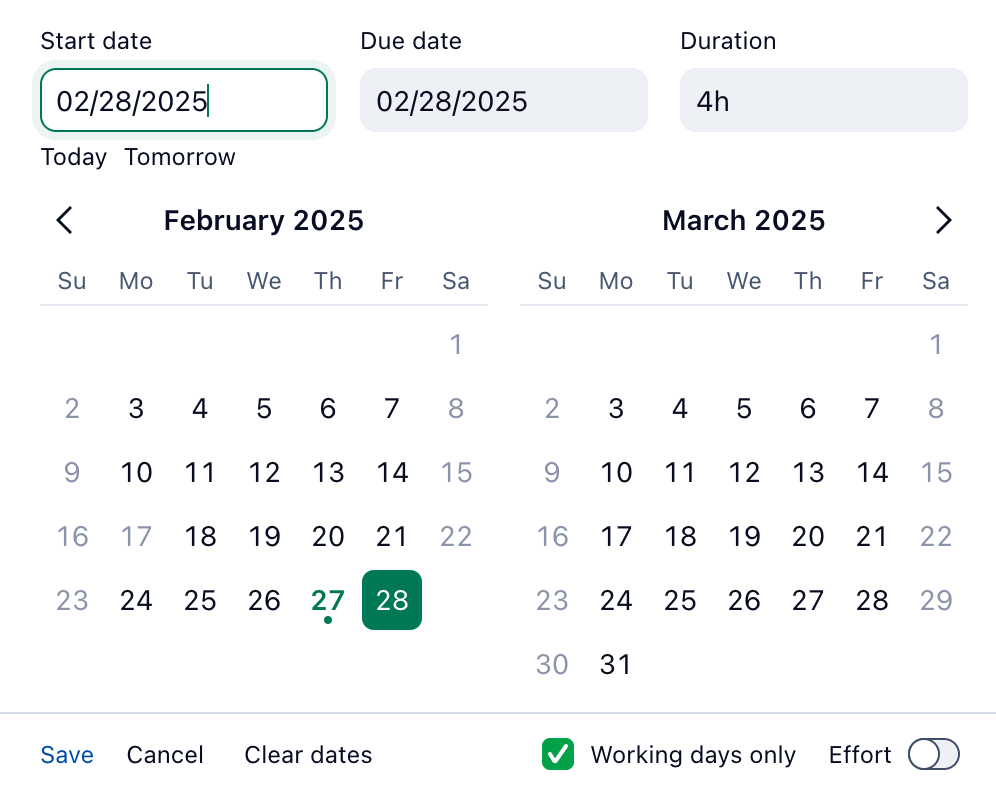Screen dimensions: 996x786
Task: Click the Duration field showing 4h
Action: point(823,100)
